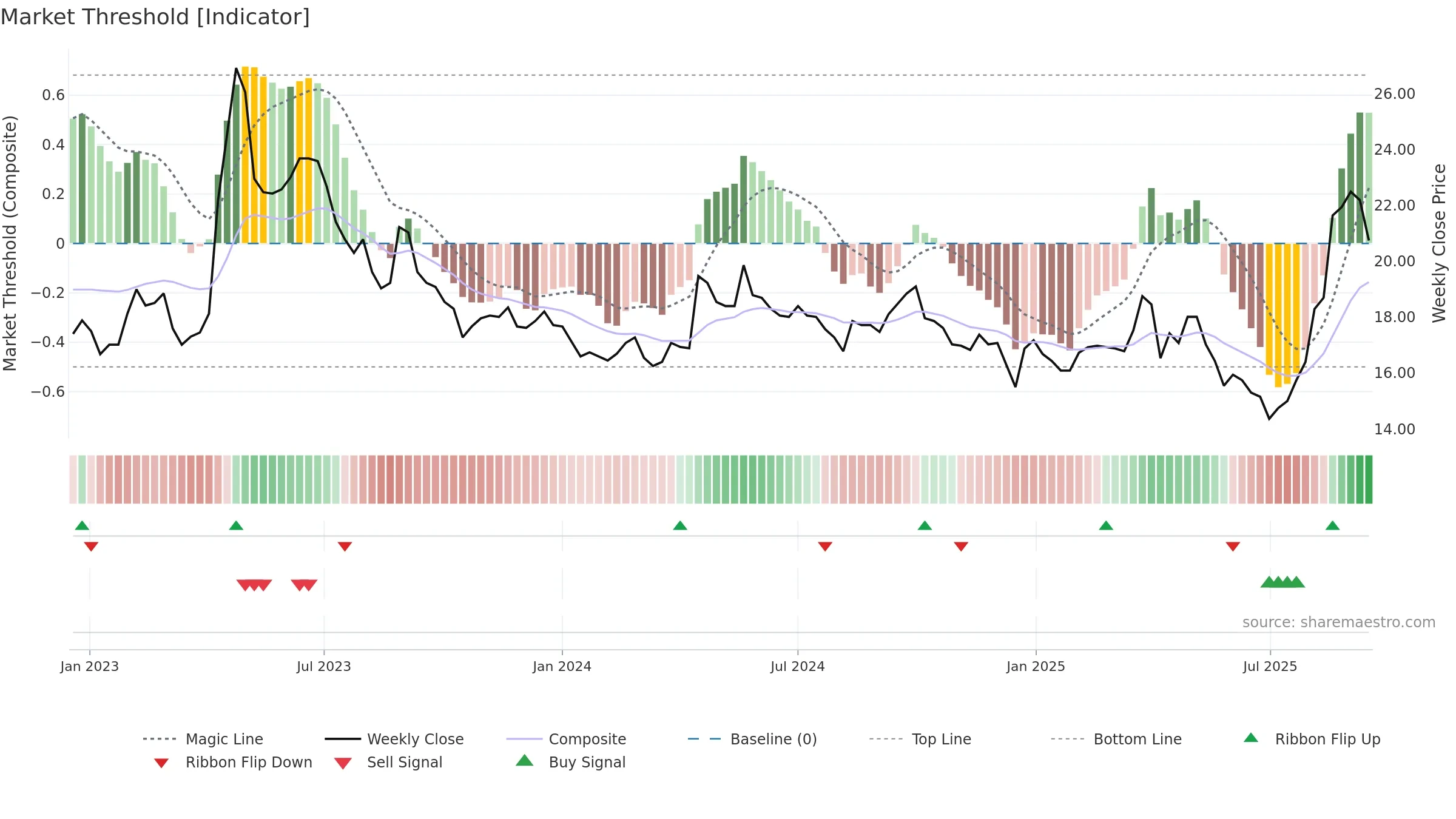Click the last dark green ribbon cell at right end
The height and width of the screenshot is (819, 1456).
(x=1369, y=479)
